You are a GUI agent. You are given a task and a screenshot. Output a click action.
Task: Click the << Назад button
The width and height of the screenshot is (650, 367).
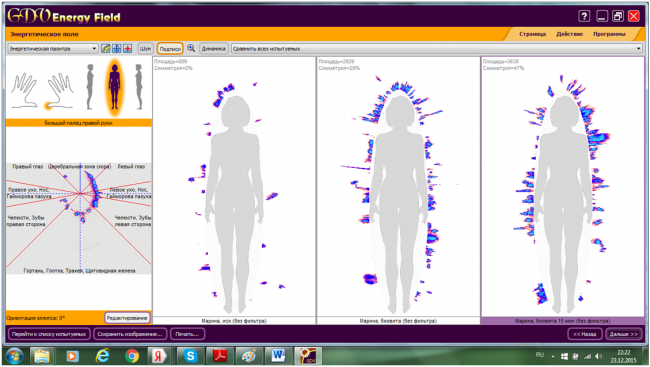[585, 334]
